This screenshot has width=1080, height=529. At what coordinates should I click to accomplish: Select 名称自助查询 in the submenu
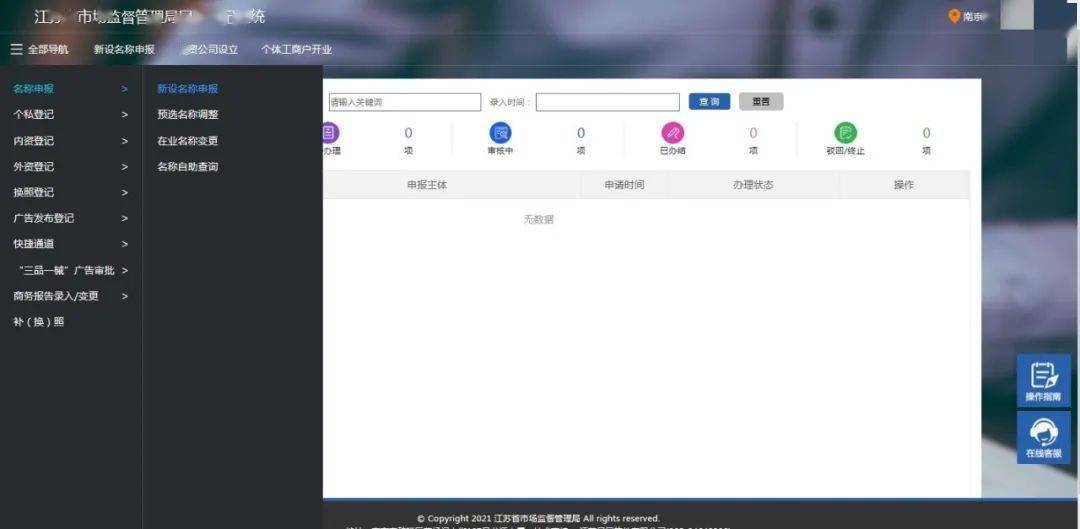tap(187, 167)
